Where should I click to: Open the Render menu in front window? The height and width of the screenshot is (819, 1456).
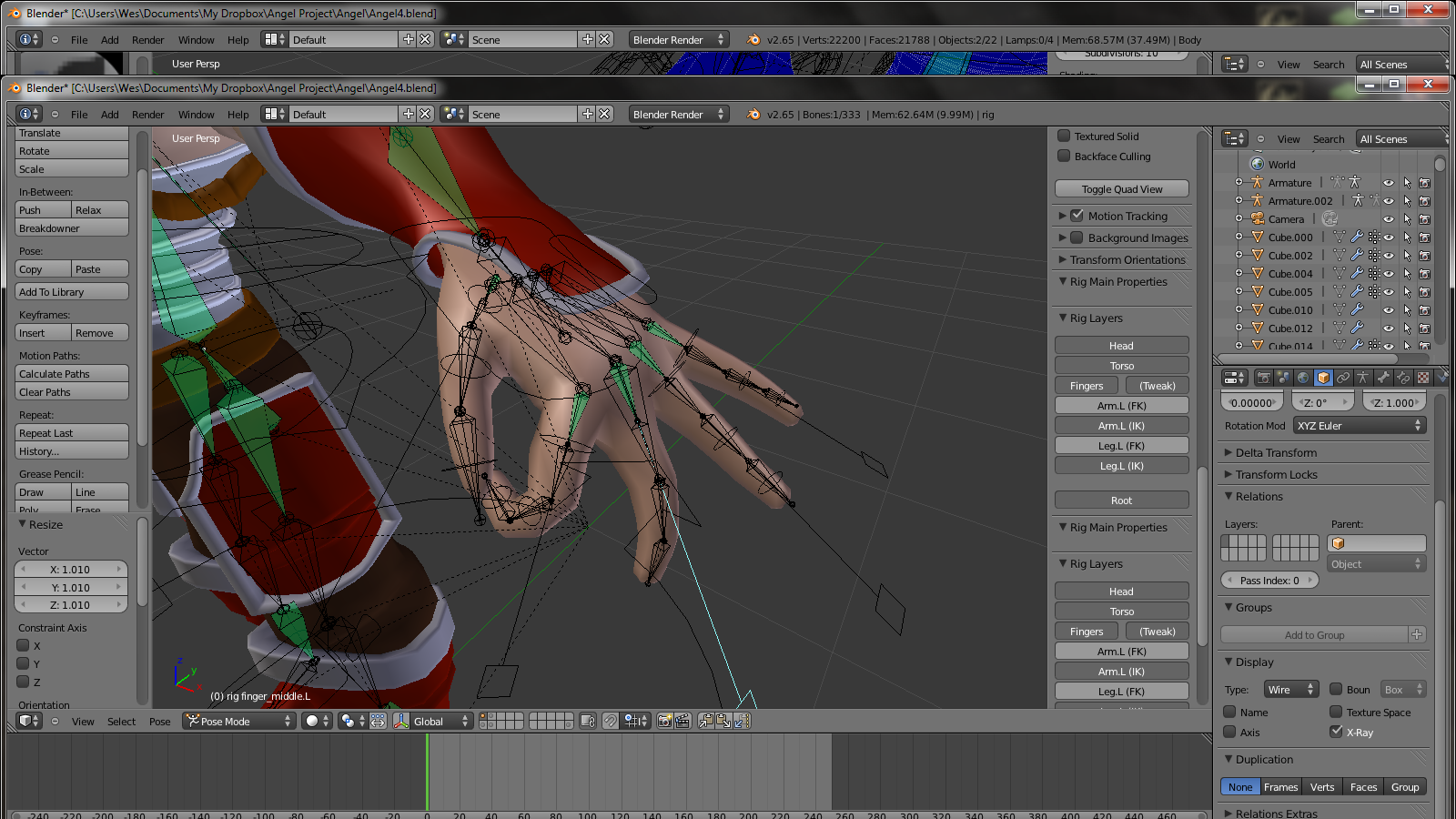(x=147, y=115)
